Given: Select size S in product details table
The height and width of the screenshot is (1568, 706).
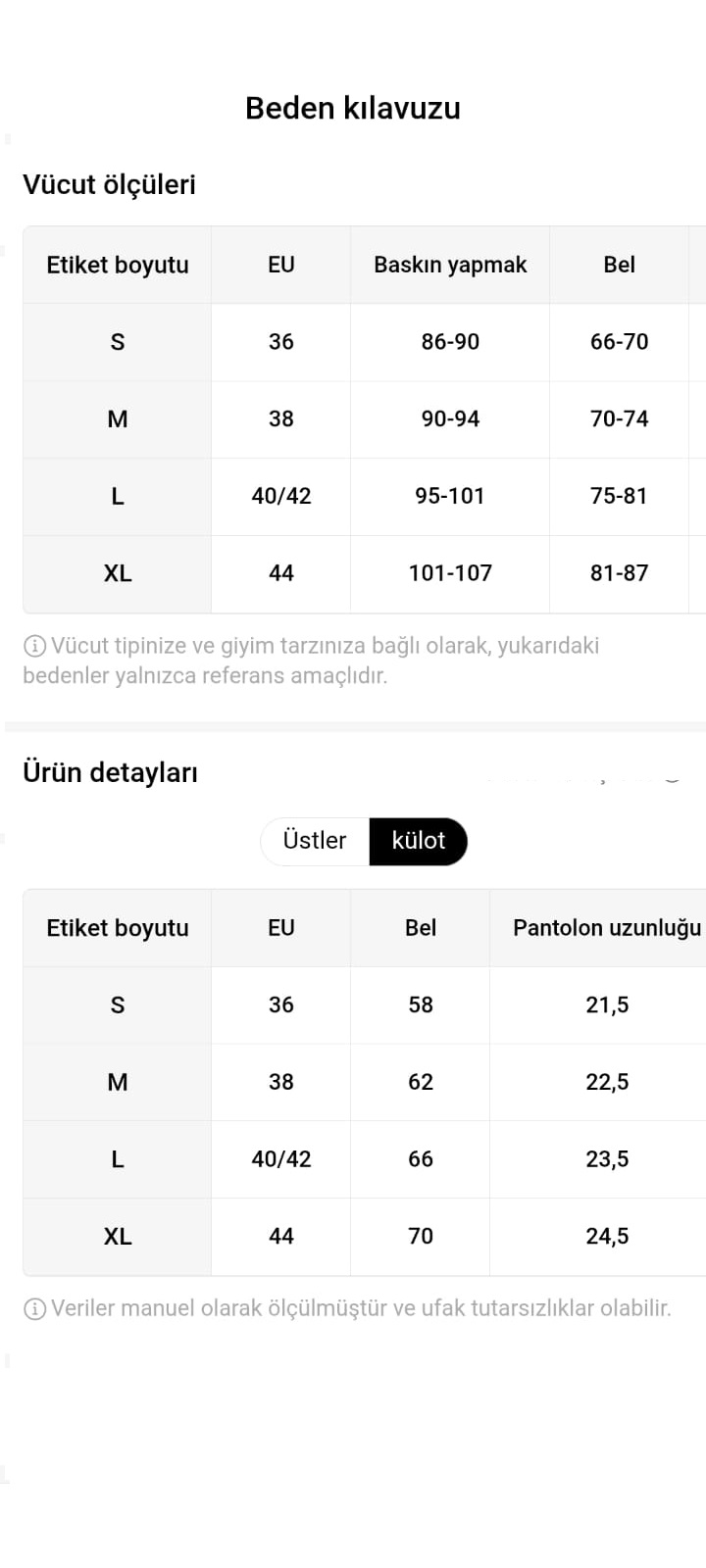Looking at the screenshot, I should click(x=118, y=1004).
